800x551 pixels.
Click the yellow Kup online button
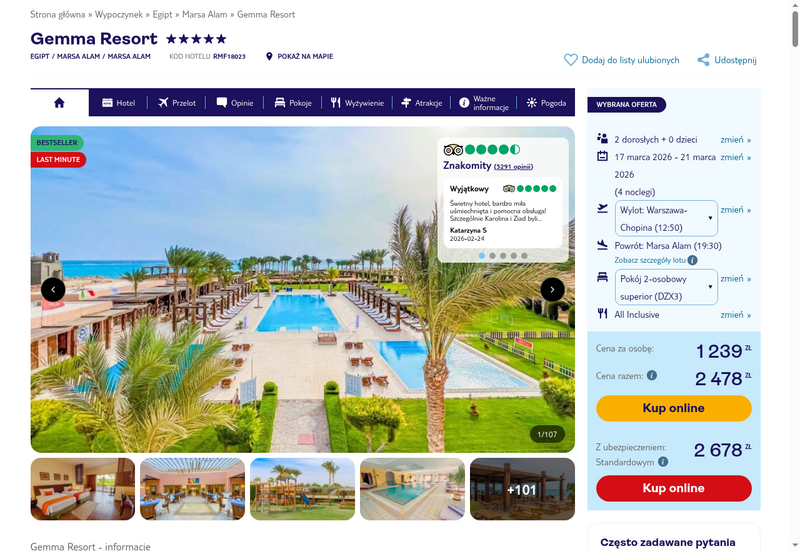point(673,408)
